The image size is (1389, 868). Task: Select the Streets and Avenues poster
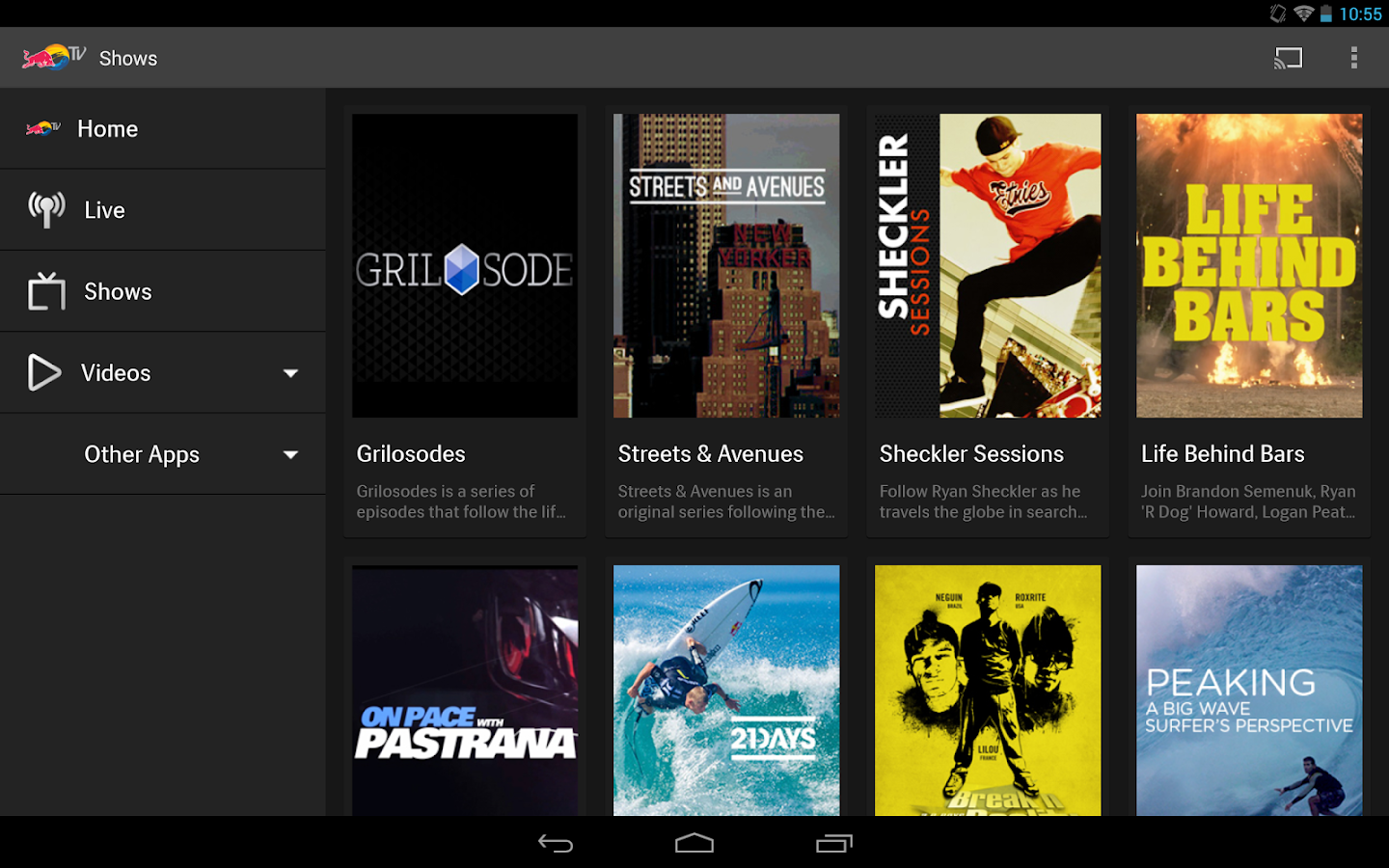[726, 265]
